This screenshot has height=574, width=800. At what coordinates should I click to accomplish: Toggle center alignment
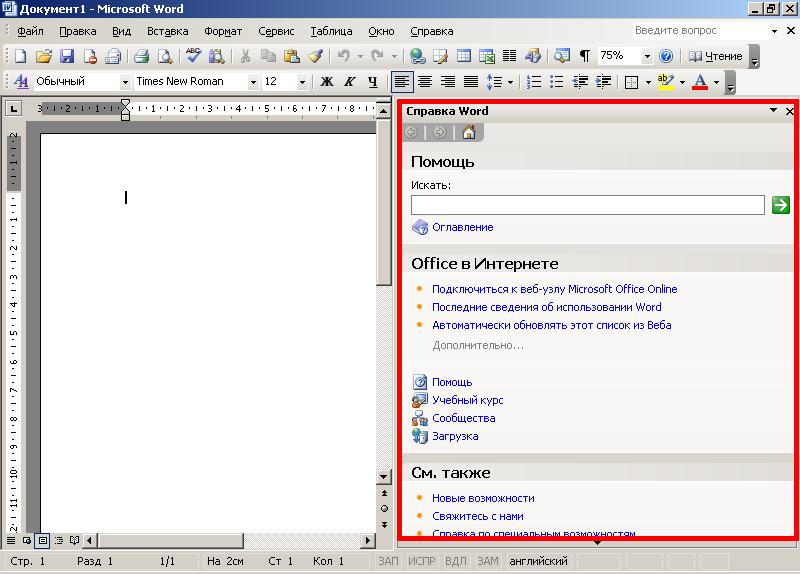425,82
